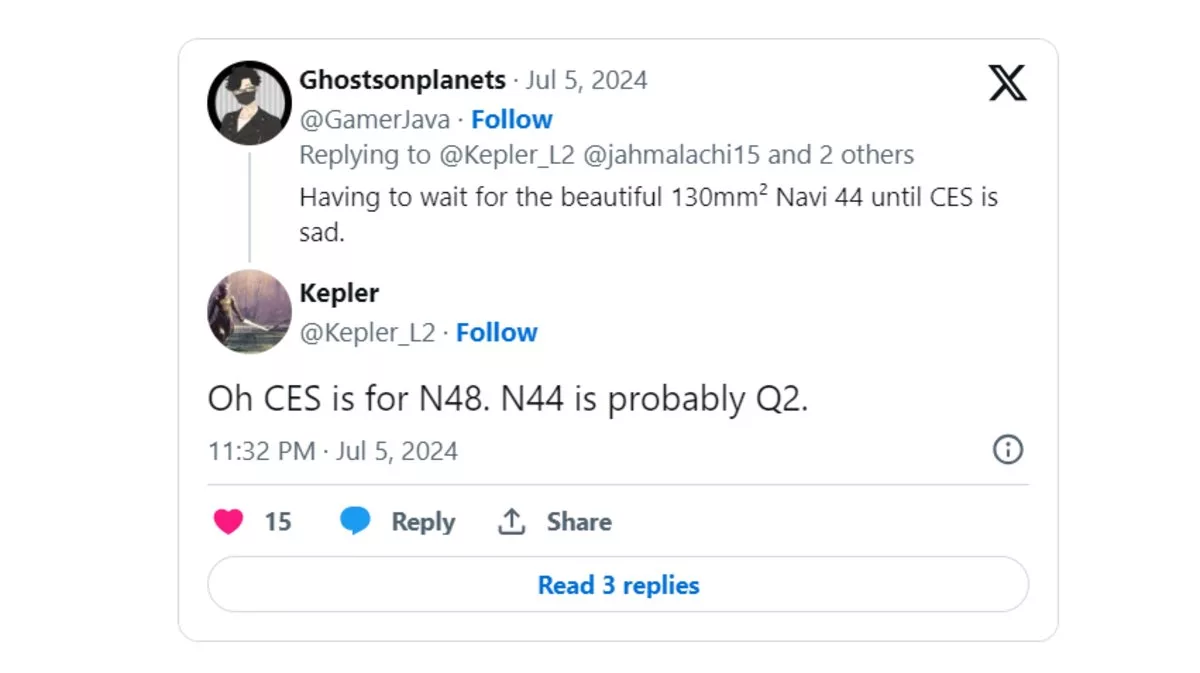Click the share upload arrow icon
Viewport: 1200px width, 673px height.
pyautogui.click(x=512, y=521)
